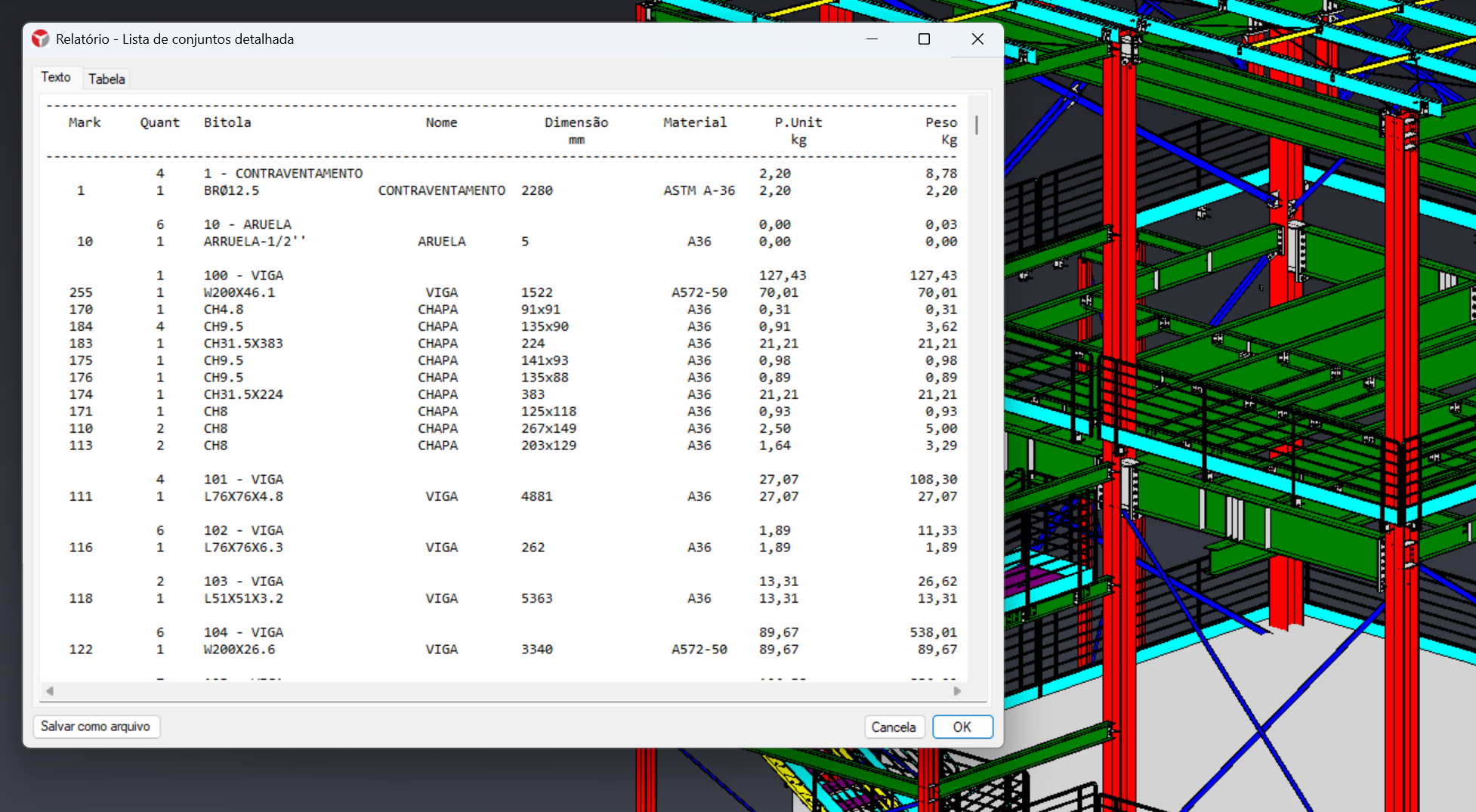
Task: Click Salvar como arquivo button
Action: (96, 727)
